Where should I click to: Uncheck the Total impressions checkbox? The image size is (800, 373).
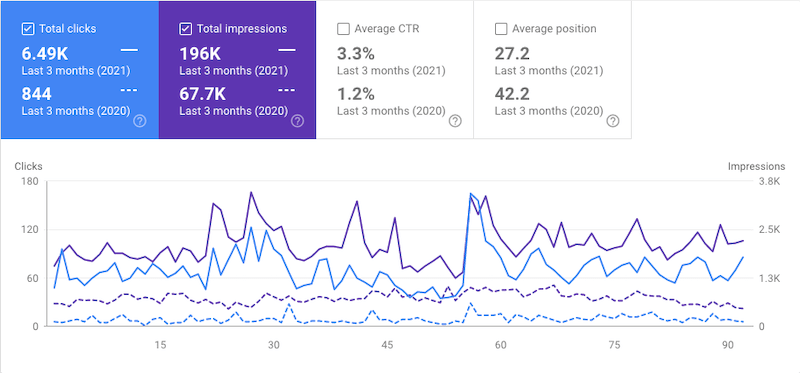tap(186, 29)
